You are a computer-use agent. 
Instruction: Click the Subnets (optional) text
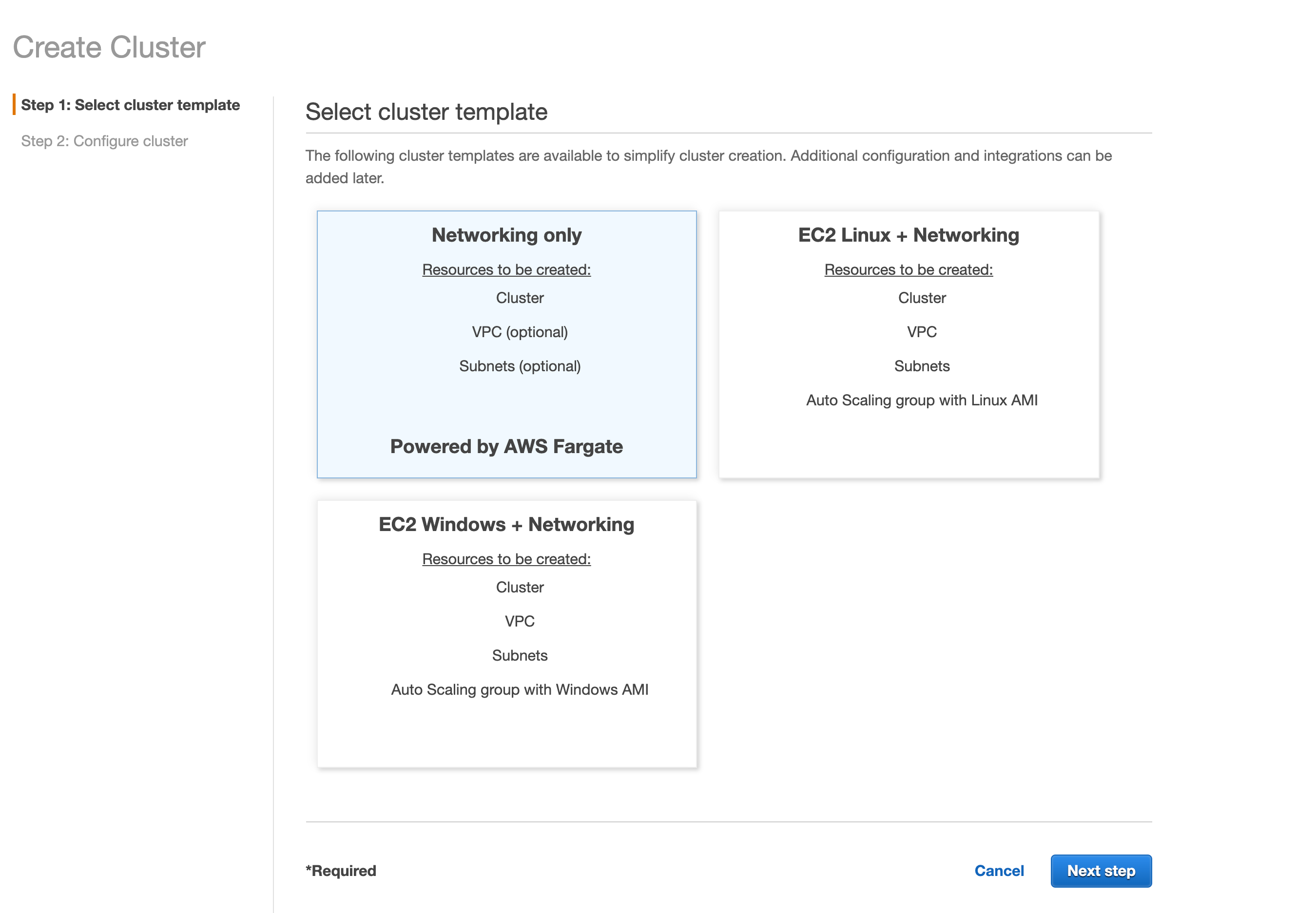tap(520, 367)
